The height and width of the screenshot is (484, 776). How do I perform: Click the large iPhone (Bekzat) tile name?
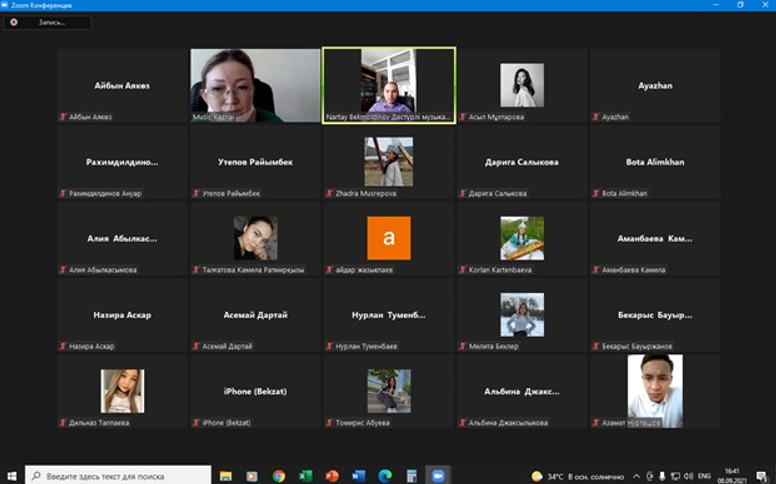tap(255, 391)
